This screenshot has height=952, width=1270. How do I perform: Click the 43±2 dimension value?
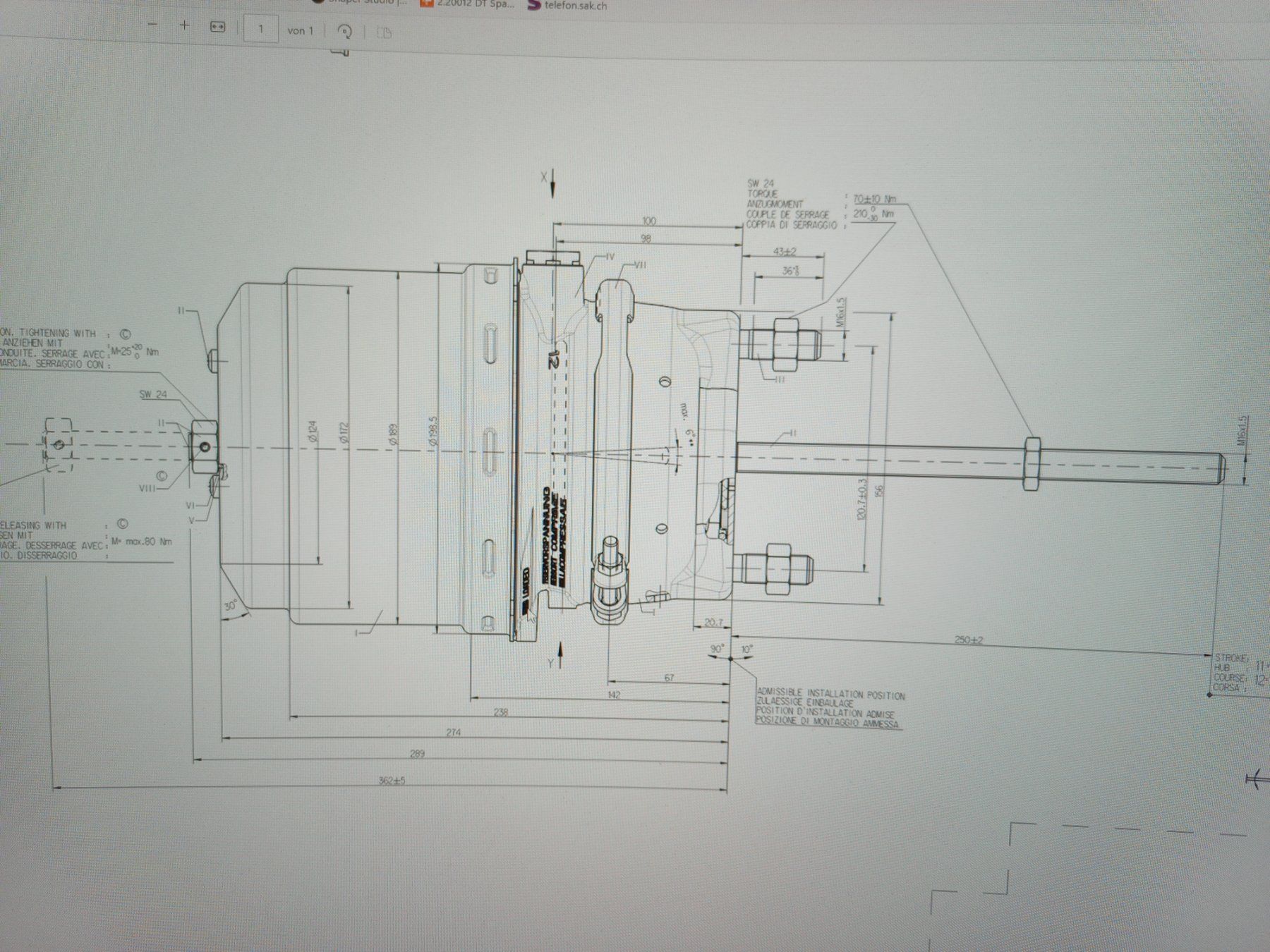(784, 251)
